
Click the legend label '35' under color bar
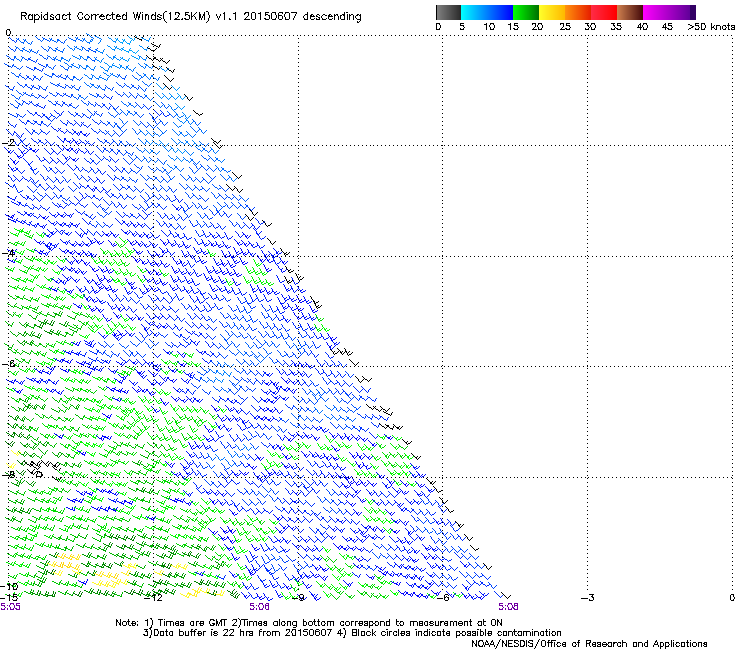click(x=616, y=27)
